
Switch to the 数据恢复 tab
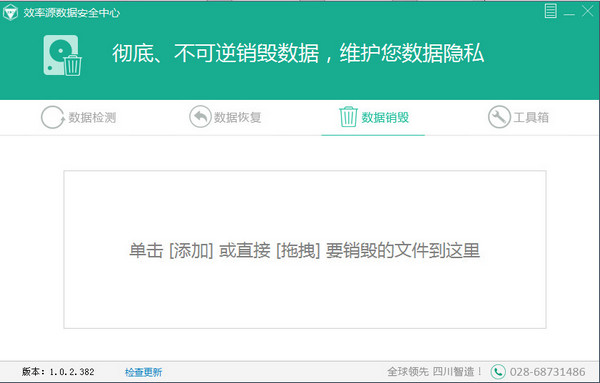(x=225, y=117)
